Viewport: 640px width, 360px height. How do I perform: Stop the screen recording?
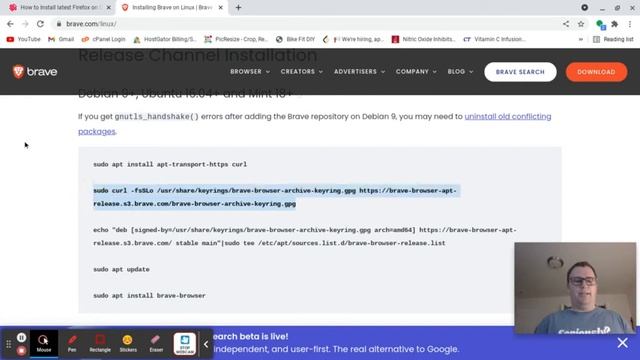[x=22, y=350]
